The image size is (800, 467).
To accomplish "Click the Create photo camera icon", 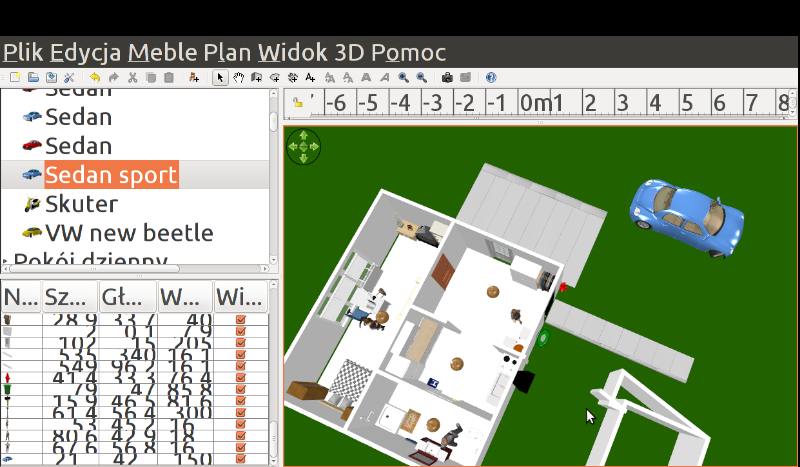I will coord(447,77).
